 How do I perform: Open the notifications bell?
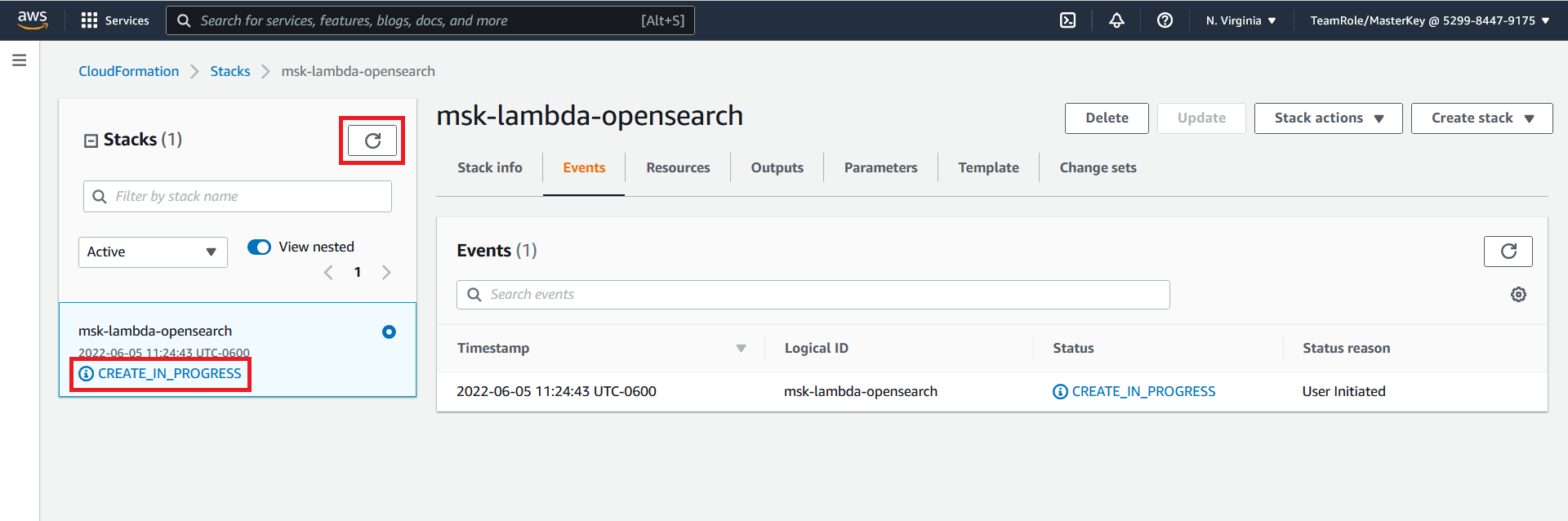(1116, 20)
